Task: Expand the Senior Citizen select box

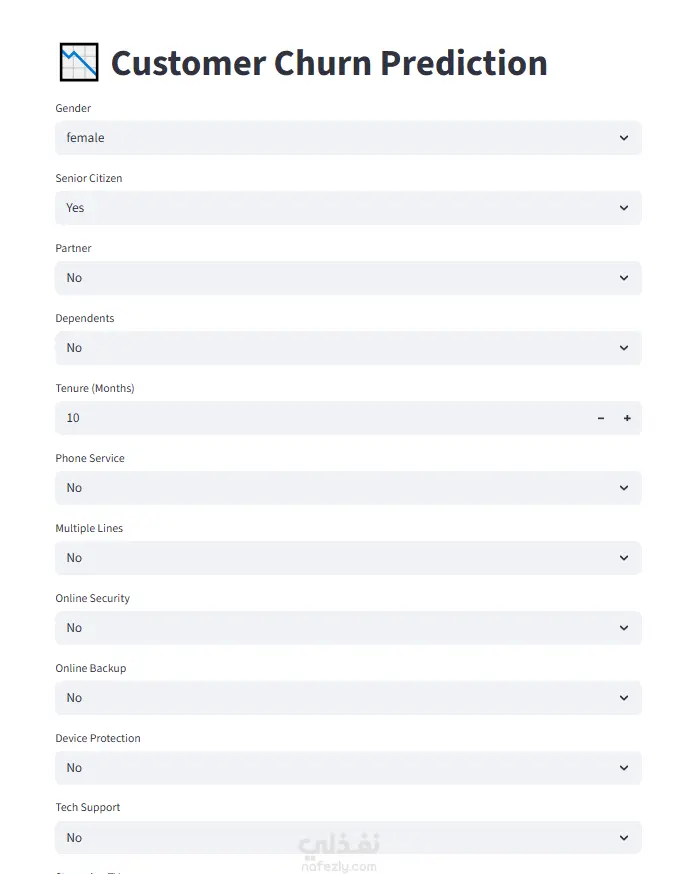Action: (348, 208)
